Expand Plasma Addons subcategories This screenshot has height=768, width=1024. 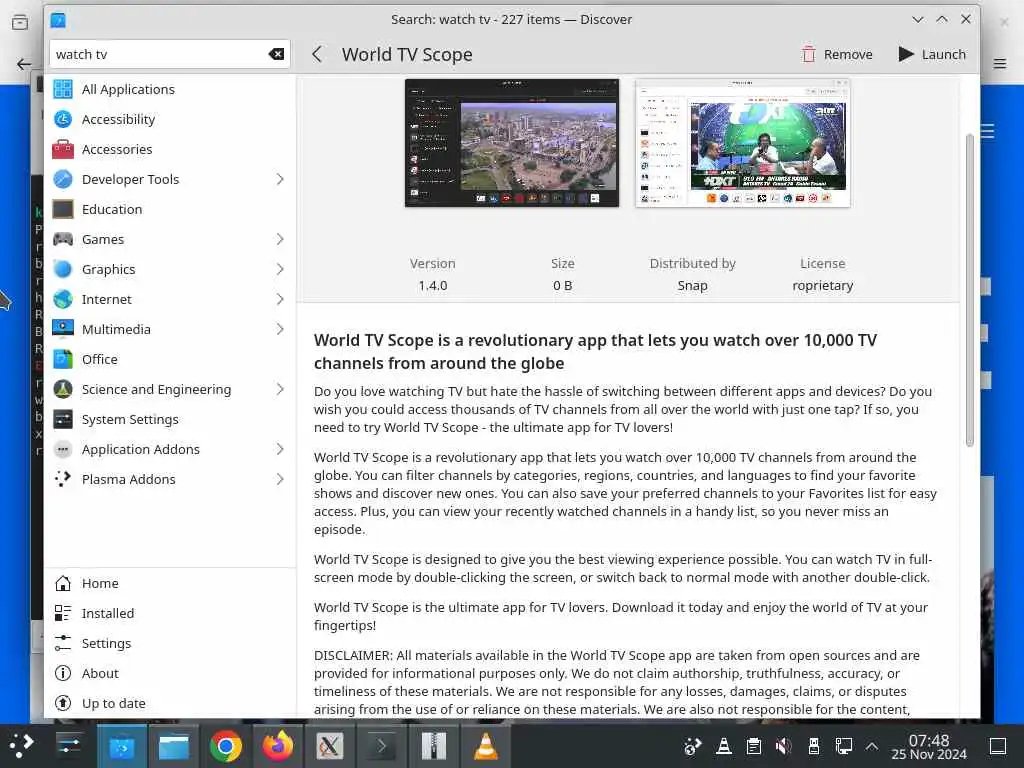tap(280, 479)
